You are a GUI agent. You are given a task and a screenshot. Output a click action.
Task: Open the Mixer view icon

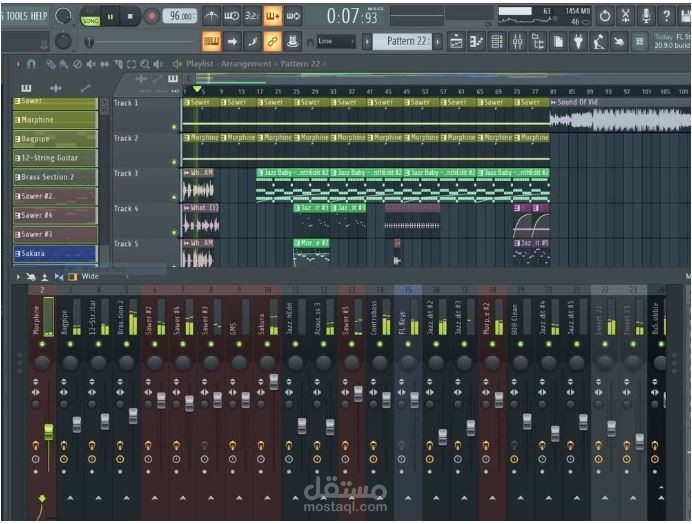pyautogui.click(x=517, y=42)
